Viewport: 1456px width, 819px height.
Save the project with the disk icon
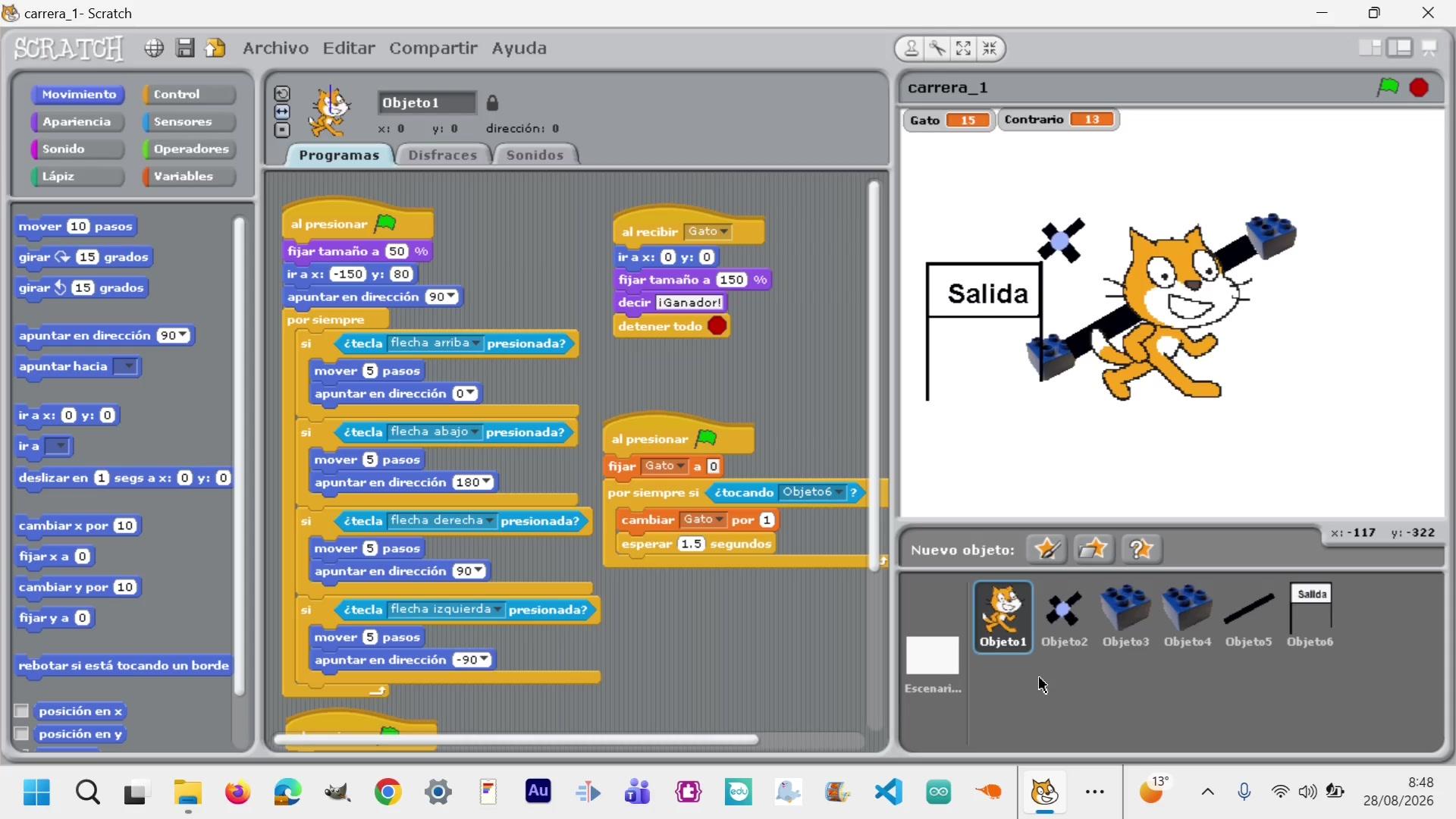(x=185, y=48)
